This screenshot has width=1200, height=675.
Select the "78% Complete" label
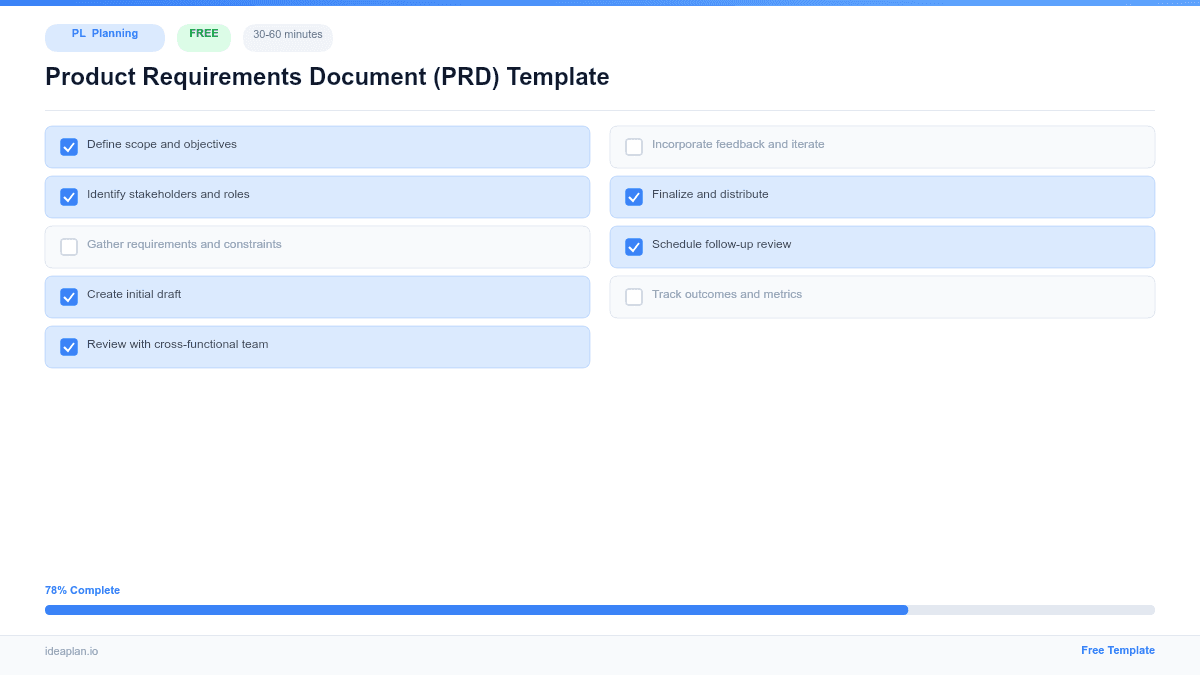[x=82, y=590]
